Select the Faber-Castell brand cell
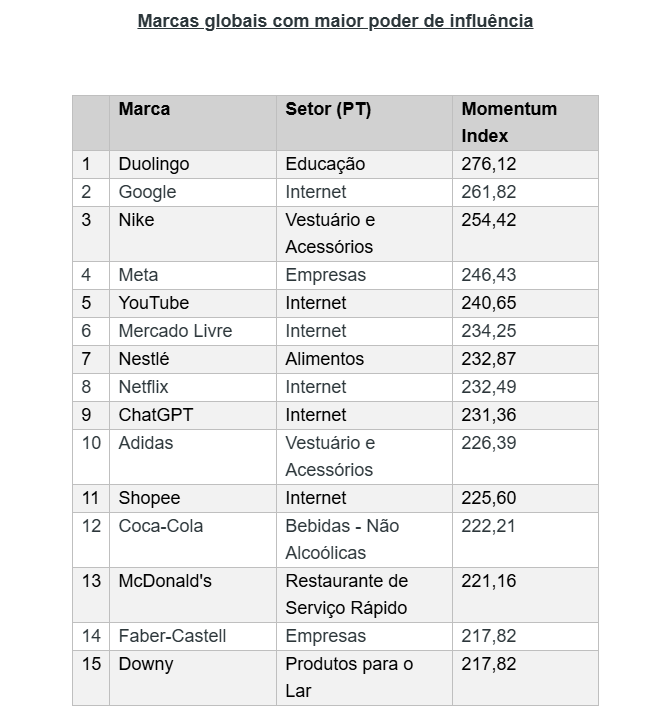This screenshot has height=724, width=658. 173,636
